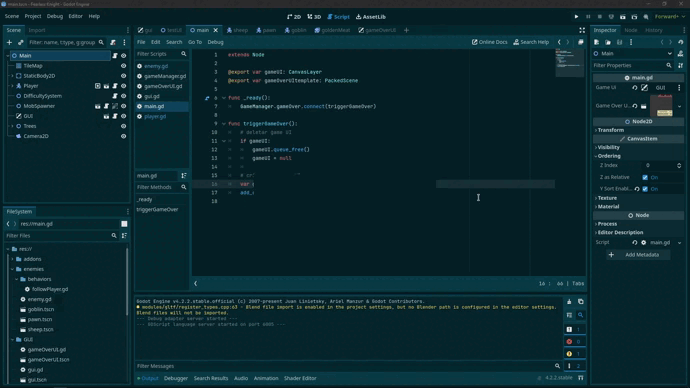
Task: Switch to 2D workspace
Action: click(x=294, y=17)
